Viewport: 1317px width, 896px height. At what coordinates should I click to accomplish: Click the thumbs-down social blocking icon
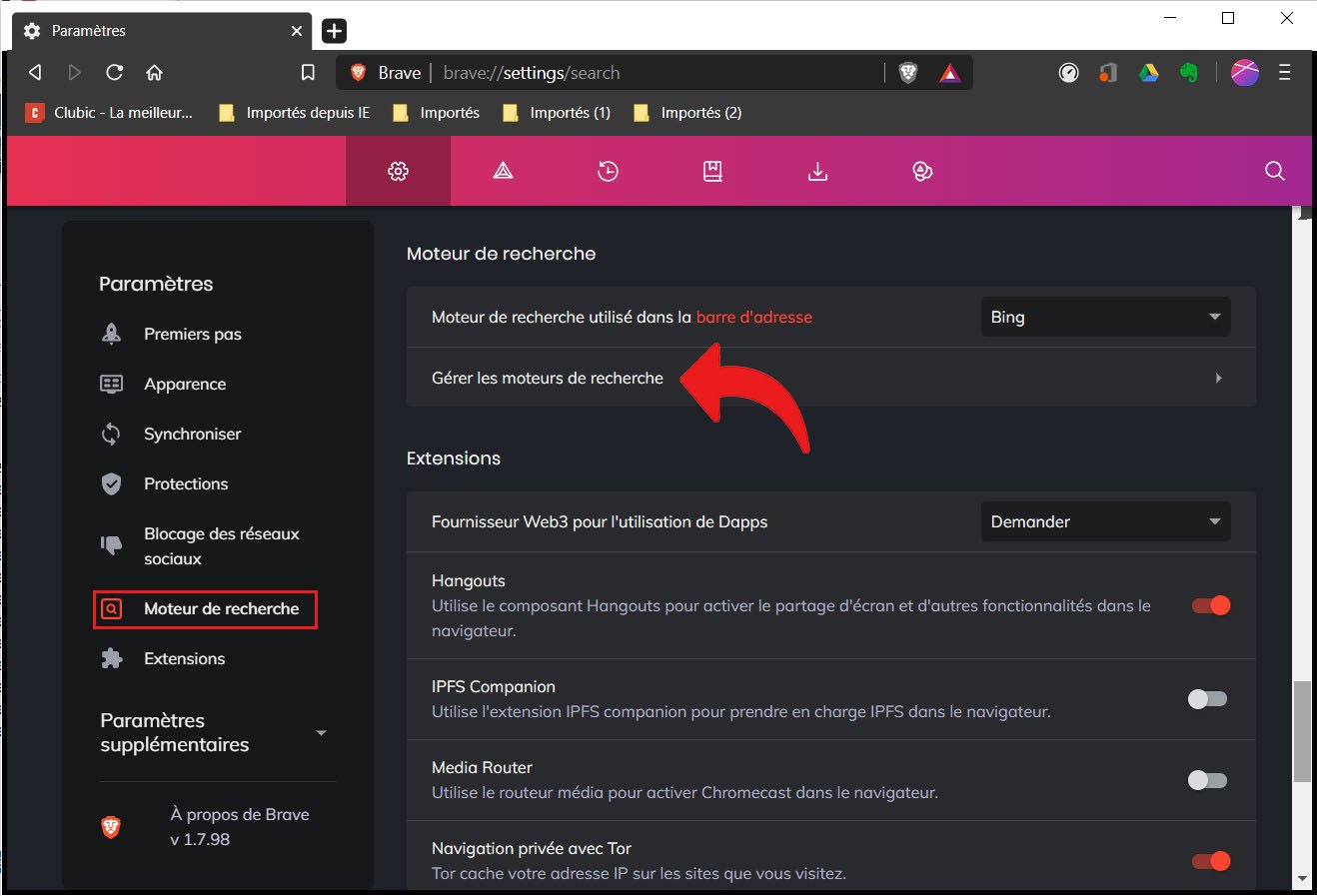pyautogui.click(x=111, y=544)
